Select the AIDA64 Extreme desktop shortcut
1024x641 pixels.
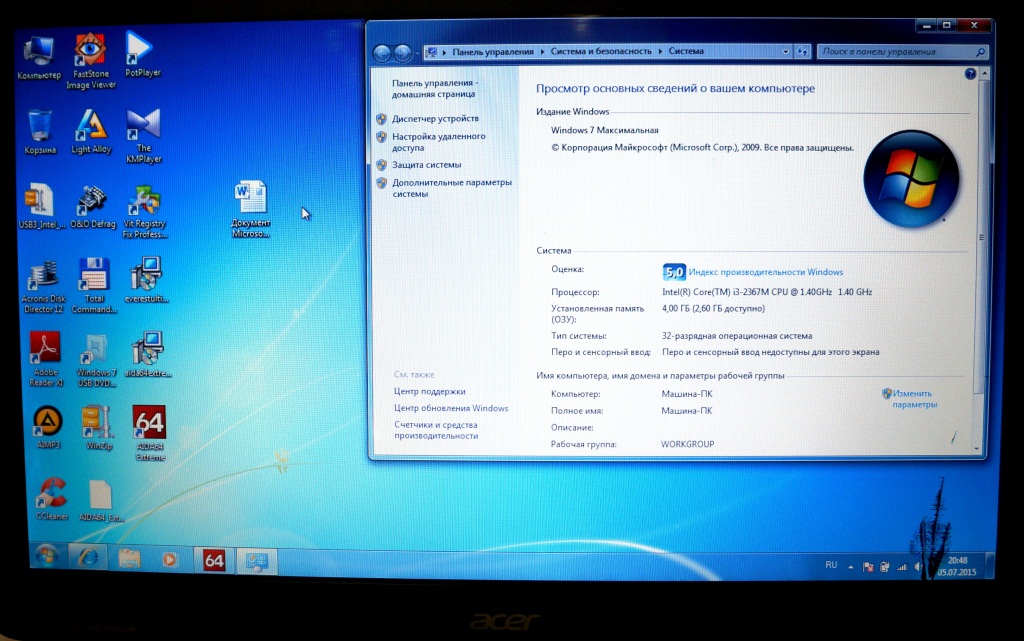coord(150,433)
